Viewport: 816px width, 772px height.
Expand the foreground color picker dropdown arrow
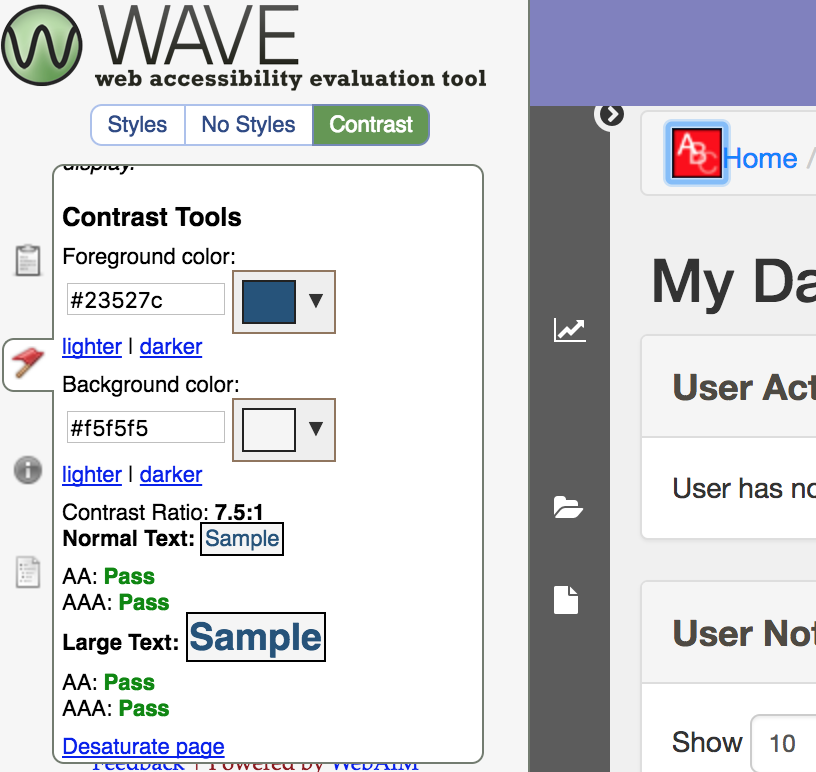pos(316,300)
